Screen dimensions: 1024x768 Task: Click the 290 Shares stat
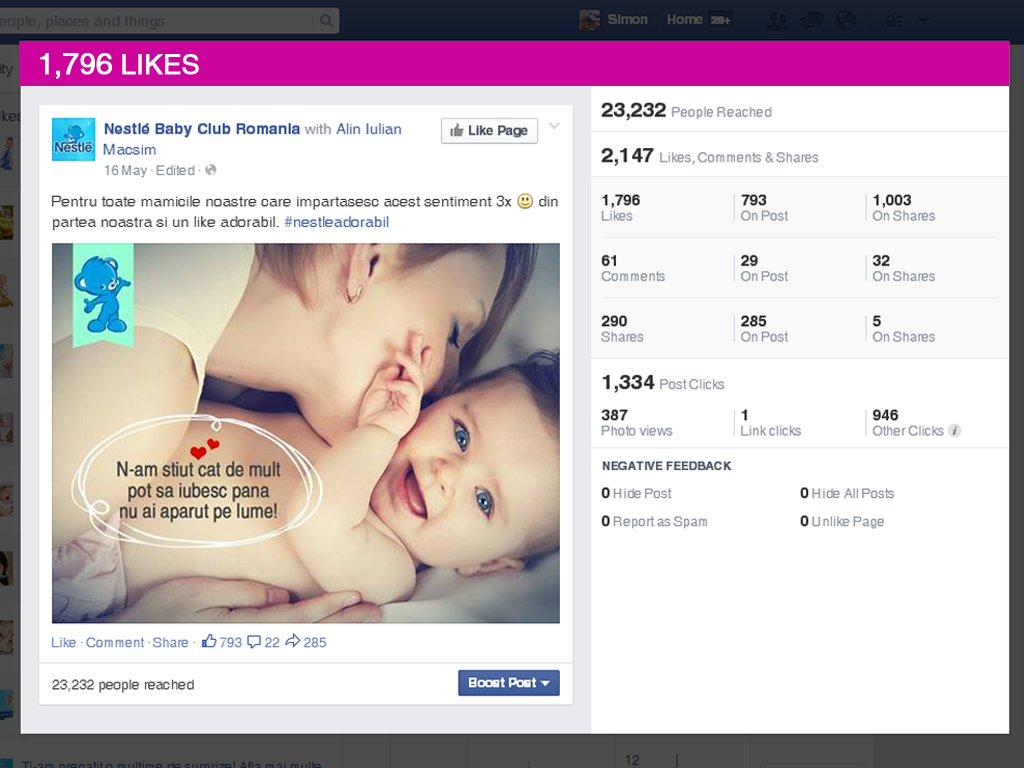point(622,328)
